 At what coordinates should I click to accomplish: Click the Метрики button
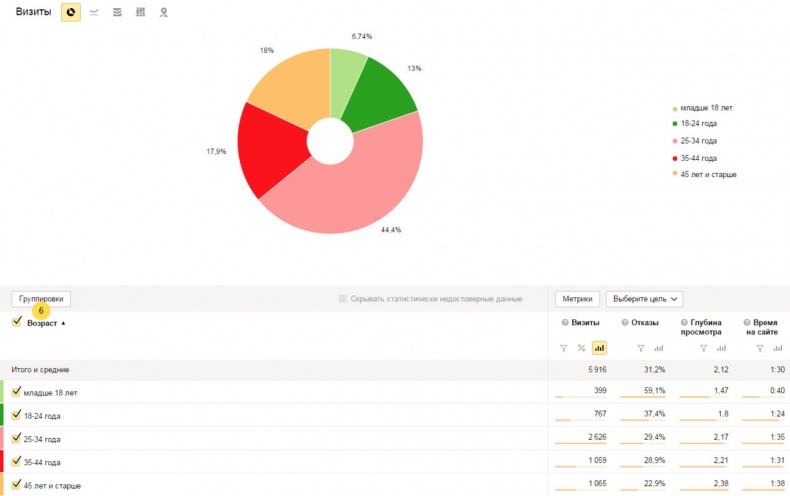577,299
